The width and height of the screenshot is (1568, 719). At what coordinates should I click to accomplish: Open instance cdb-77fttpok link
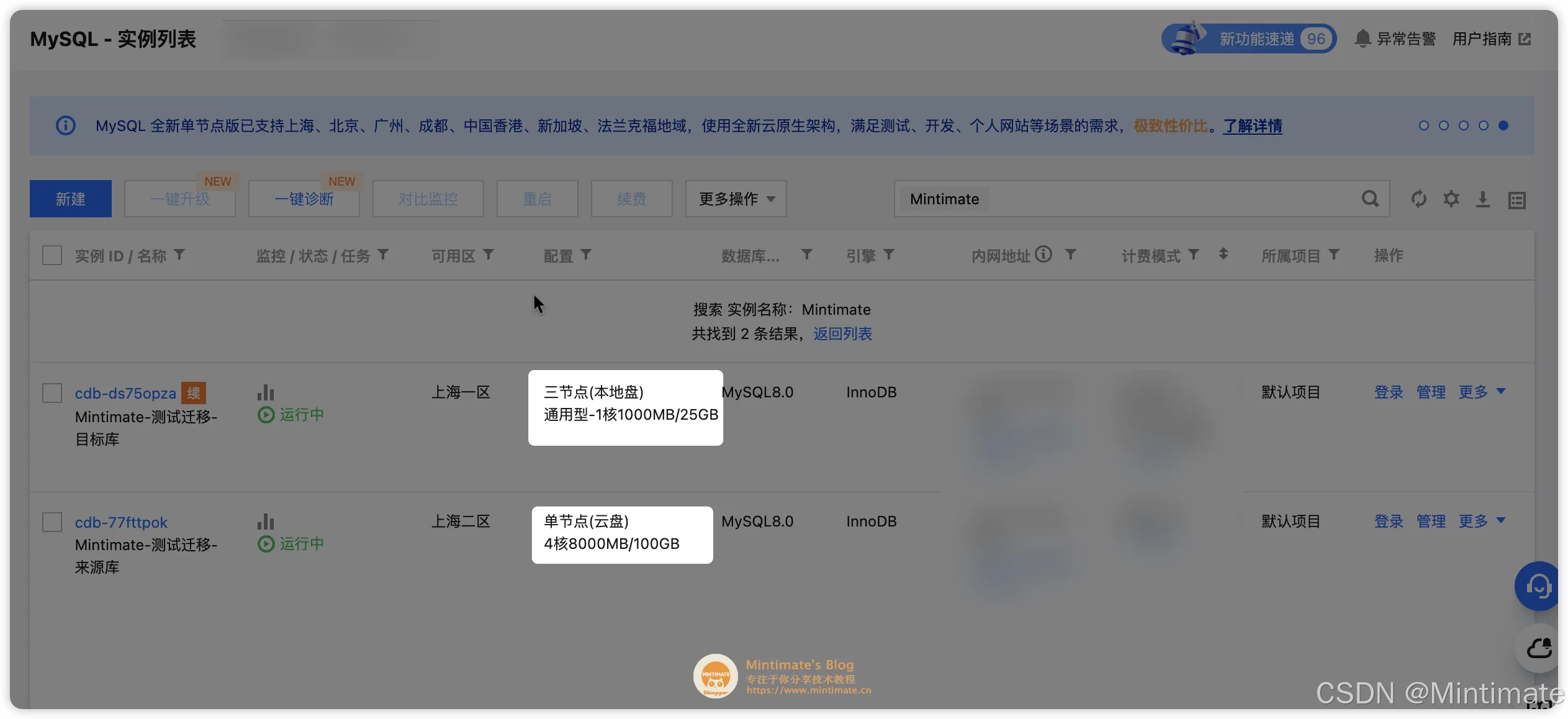121,522
